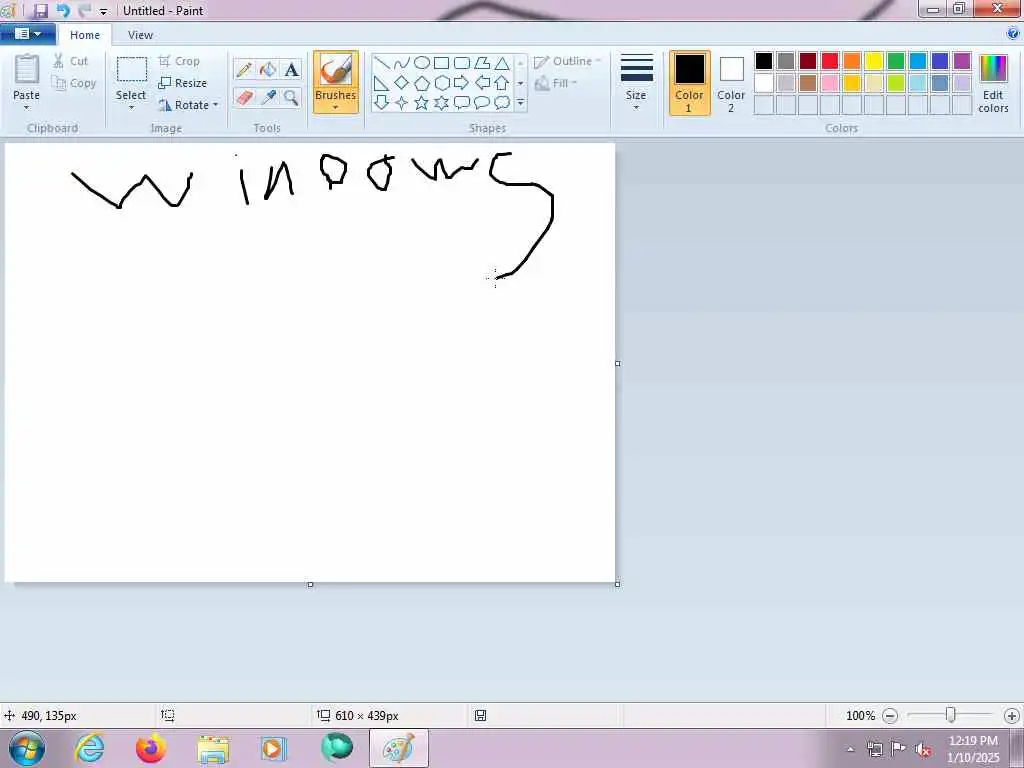Click the zoom slider handle
Screen dimensions: 1024x768
tap(951, 715)
